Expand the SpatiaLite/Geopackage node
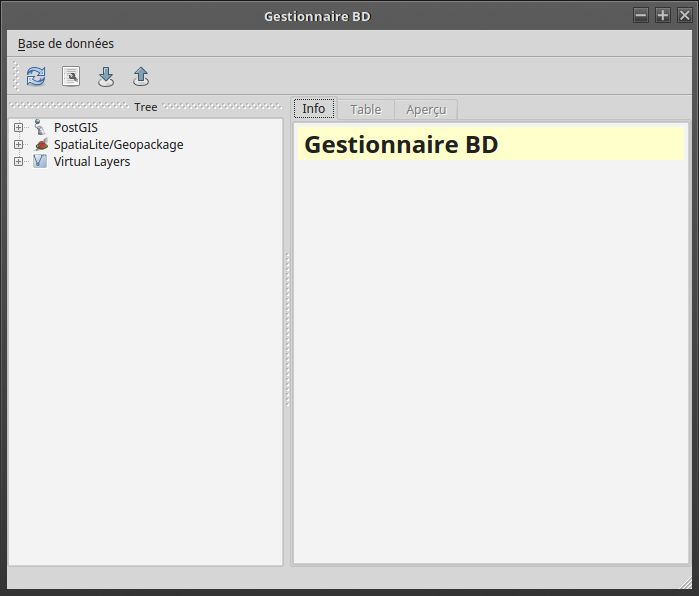This screenshot has width=699, height=596. click(18, 144)
